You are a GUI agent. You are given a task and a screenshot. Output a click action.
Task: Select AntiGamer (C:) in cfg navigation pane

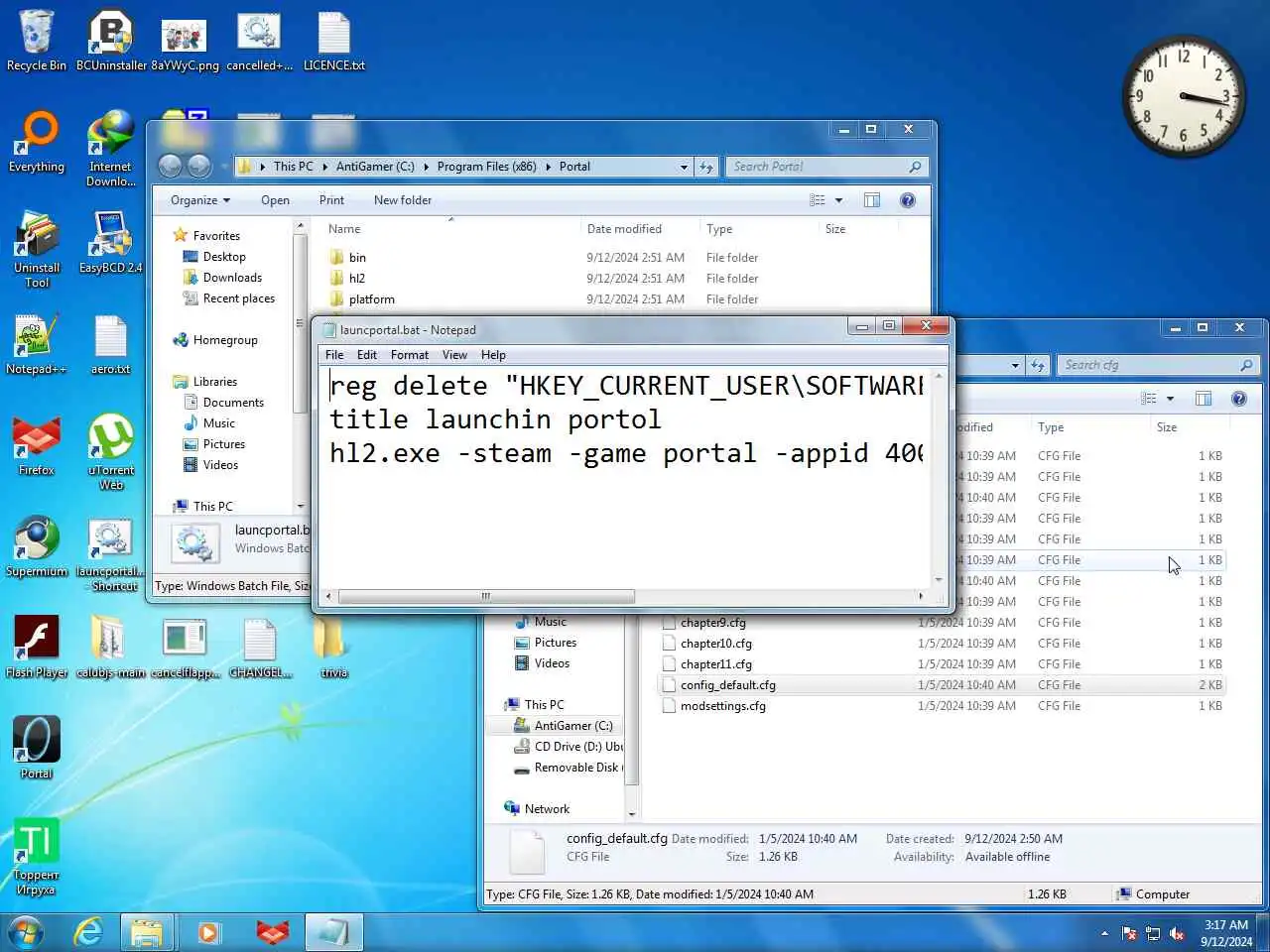pyautogui.click(x=572, y=726)
